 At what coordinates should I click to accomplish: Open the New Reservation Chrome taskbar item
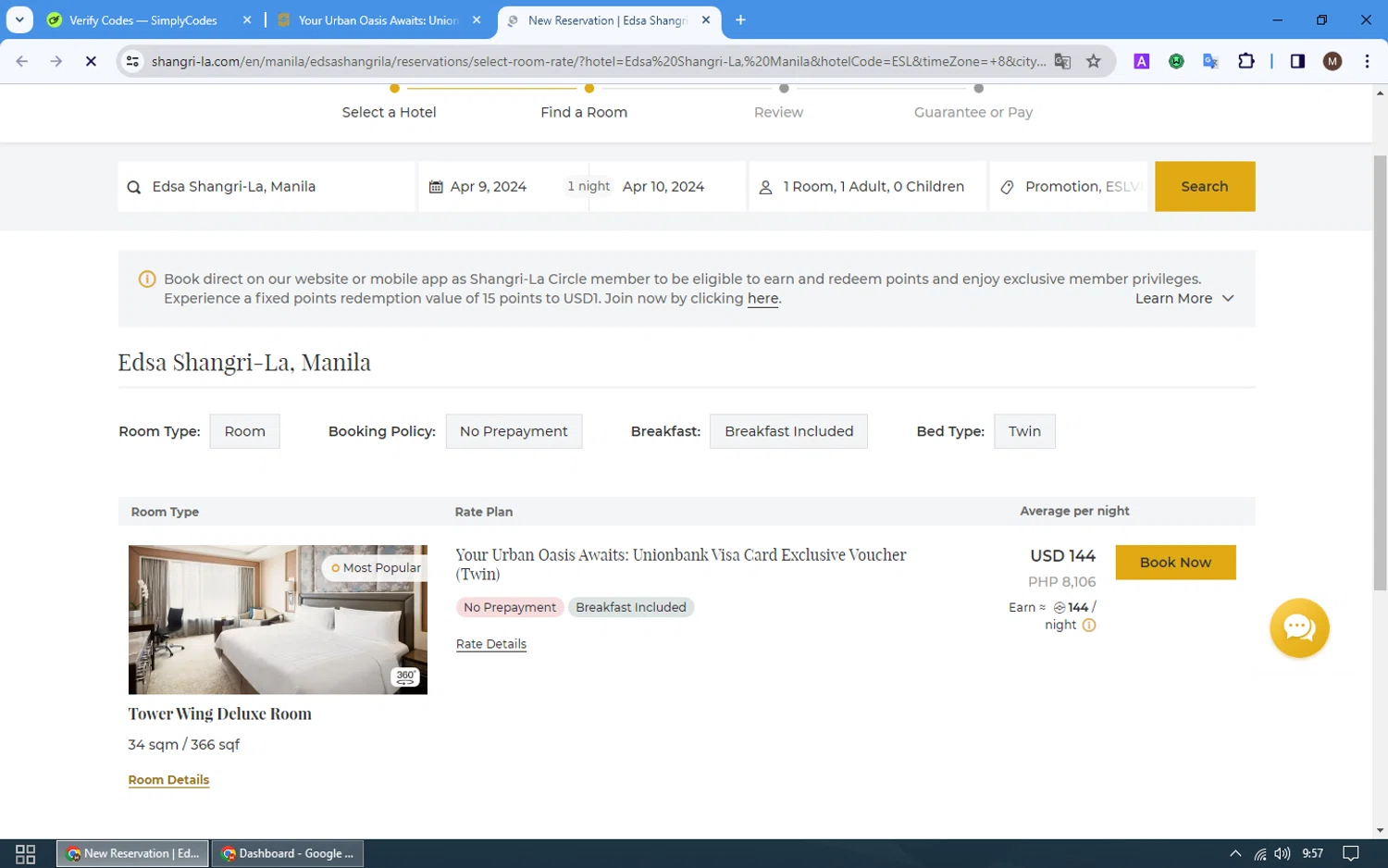[133, 854]
